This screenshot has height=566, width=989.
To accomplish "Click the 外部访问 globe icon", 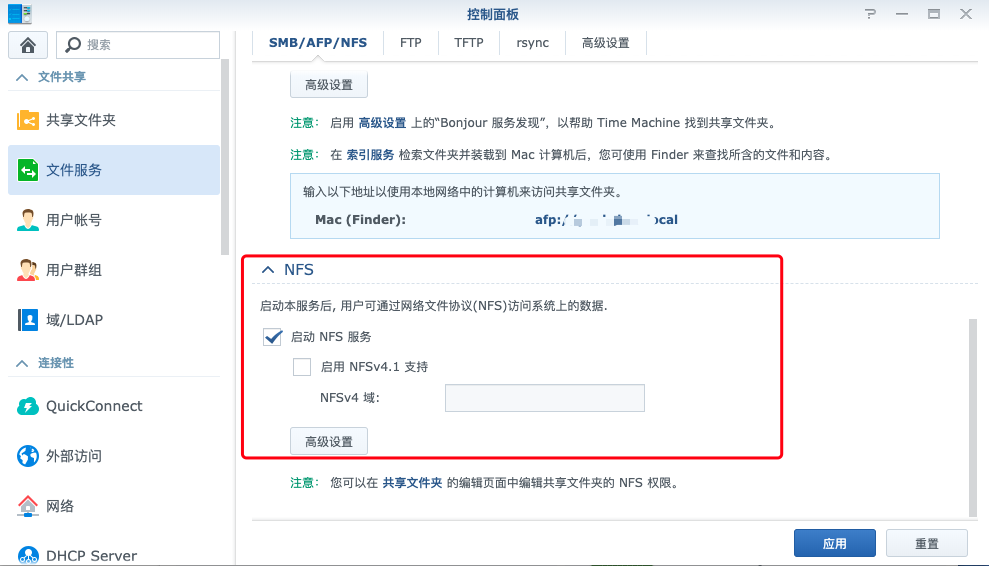I will (28, 456).
